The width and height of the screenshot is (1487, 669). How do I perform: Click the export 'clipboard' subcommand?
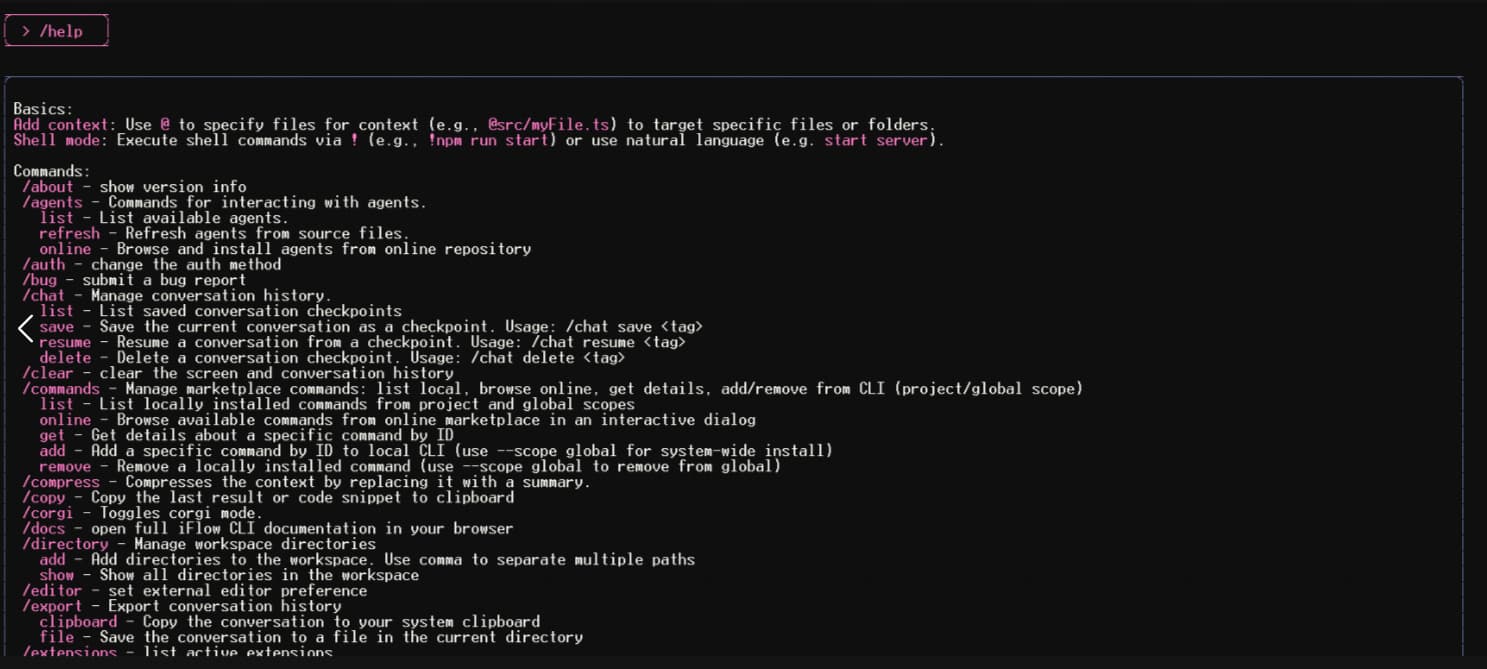tap(78, 622)
